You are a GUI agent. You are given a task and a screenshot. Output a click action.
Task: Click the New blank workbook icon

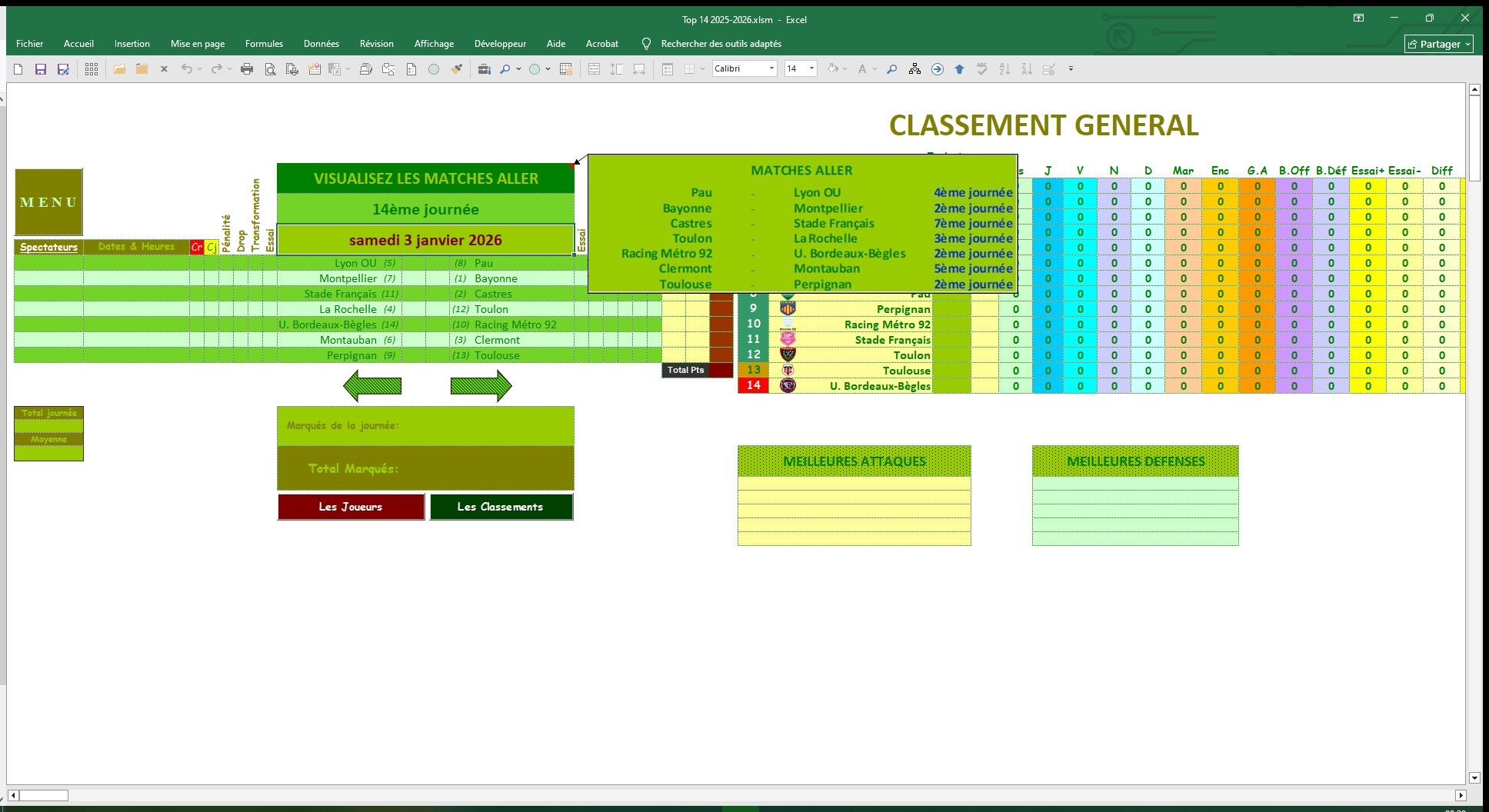click(x=18, y=69)
